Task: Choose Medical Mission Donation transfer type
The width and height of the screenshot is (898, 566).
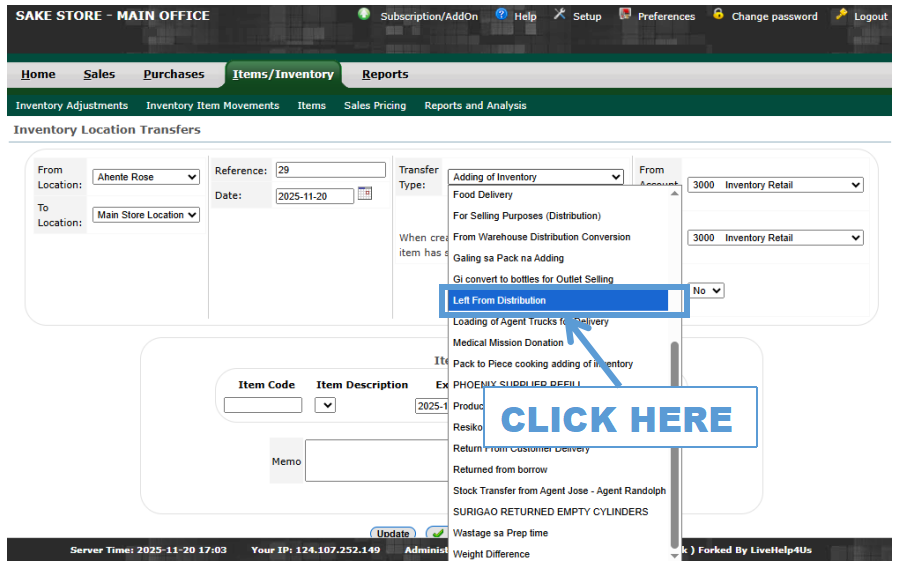Action: pyautogui.click(x=508, y=343)
